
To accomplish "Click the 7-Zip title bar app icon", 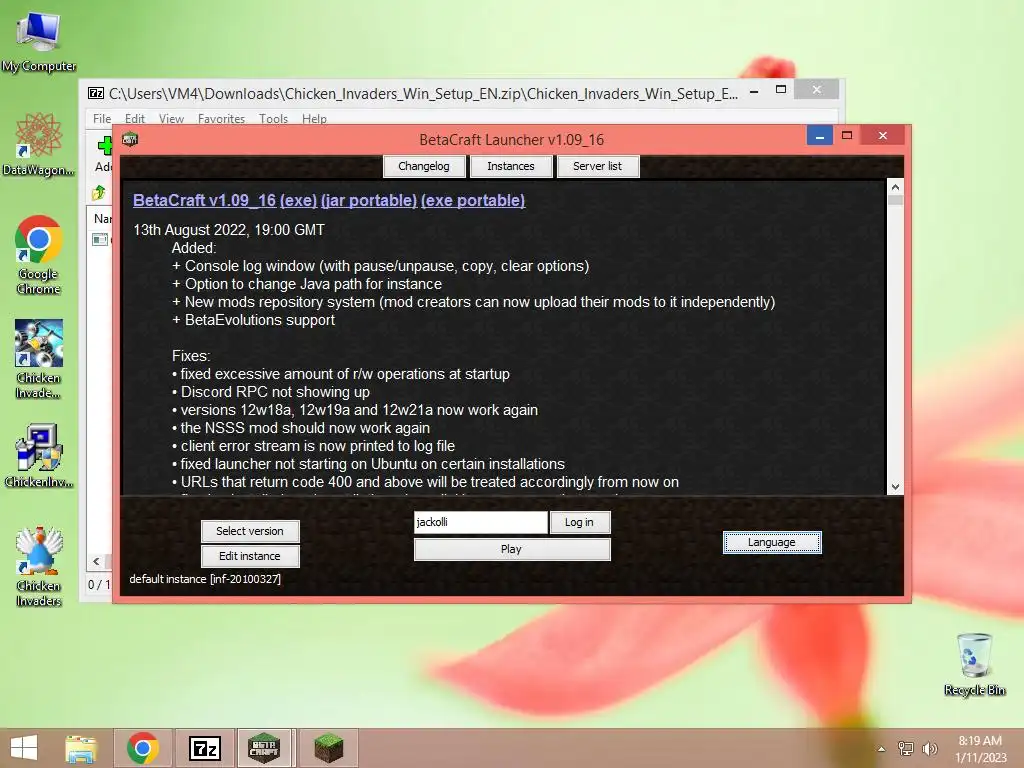I will coord(96,93).
